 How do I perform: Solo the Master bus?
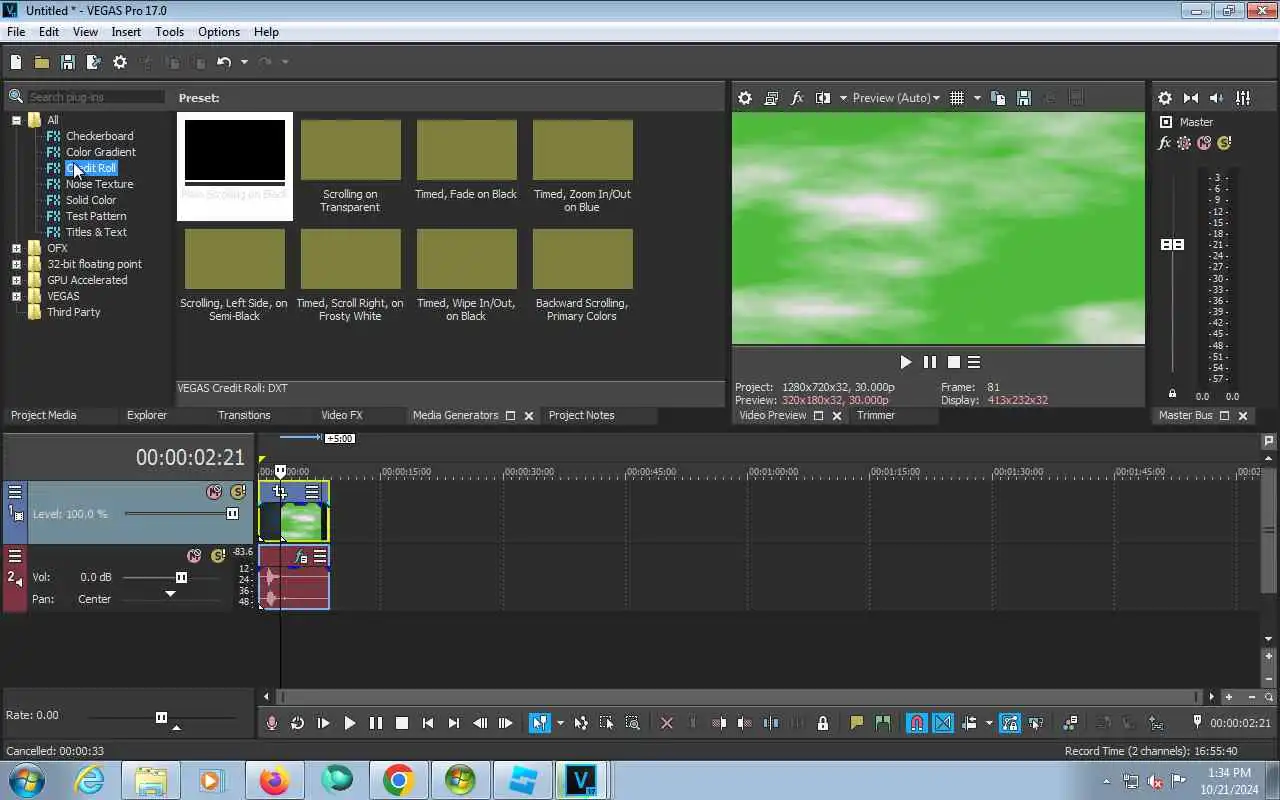tap(1224, 143)
